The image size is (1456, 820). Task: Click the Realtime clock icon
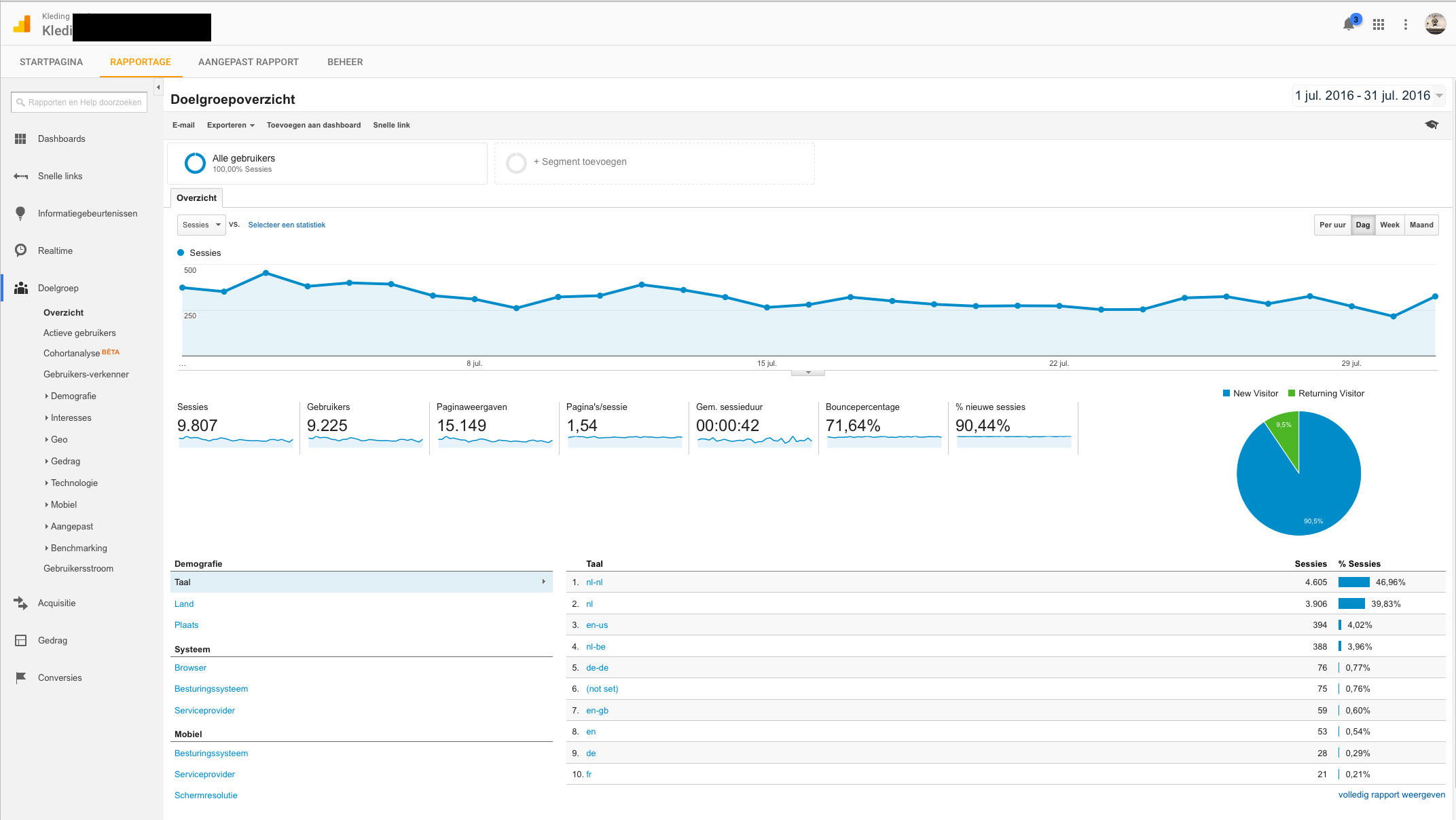coord(20,250)
